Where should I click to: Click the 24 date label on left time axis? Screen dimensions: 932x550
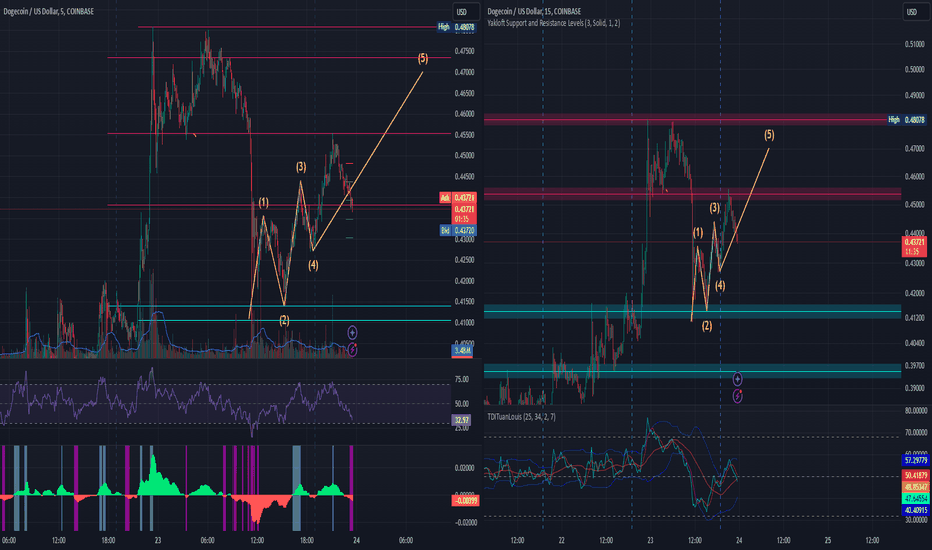click(356, 540)
